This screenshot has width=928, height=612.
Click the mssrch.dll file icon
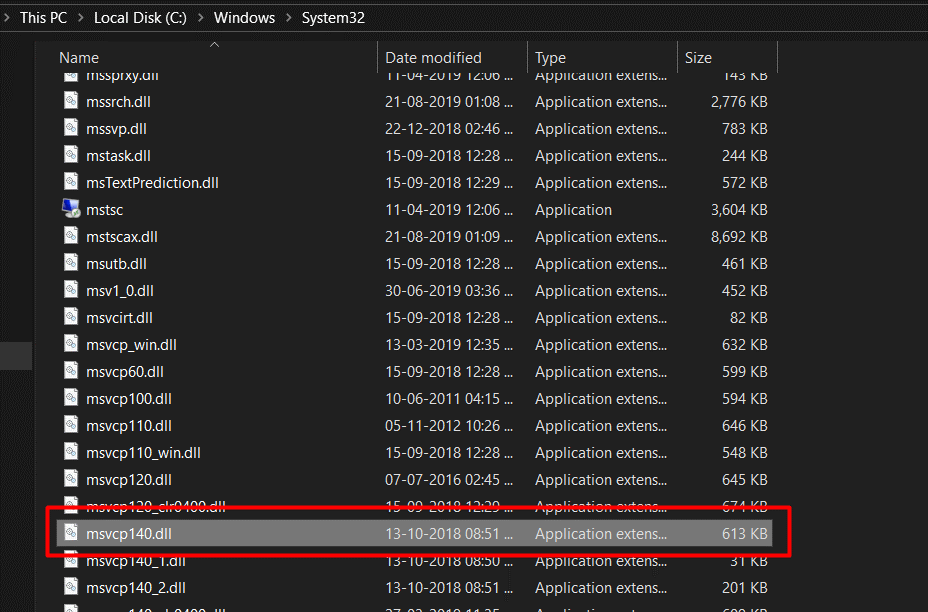point(71,101)
